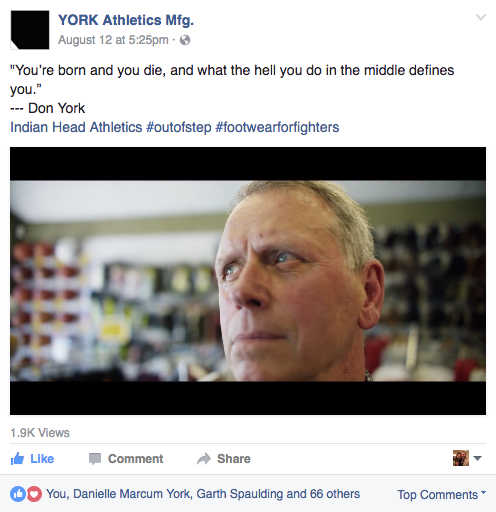Click the #footwearforfighters hashtag

[277, 127]
